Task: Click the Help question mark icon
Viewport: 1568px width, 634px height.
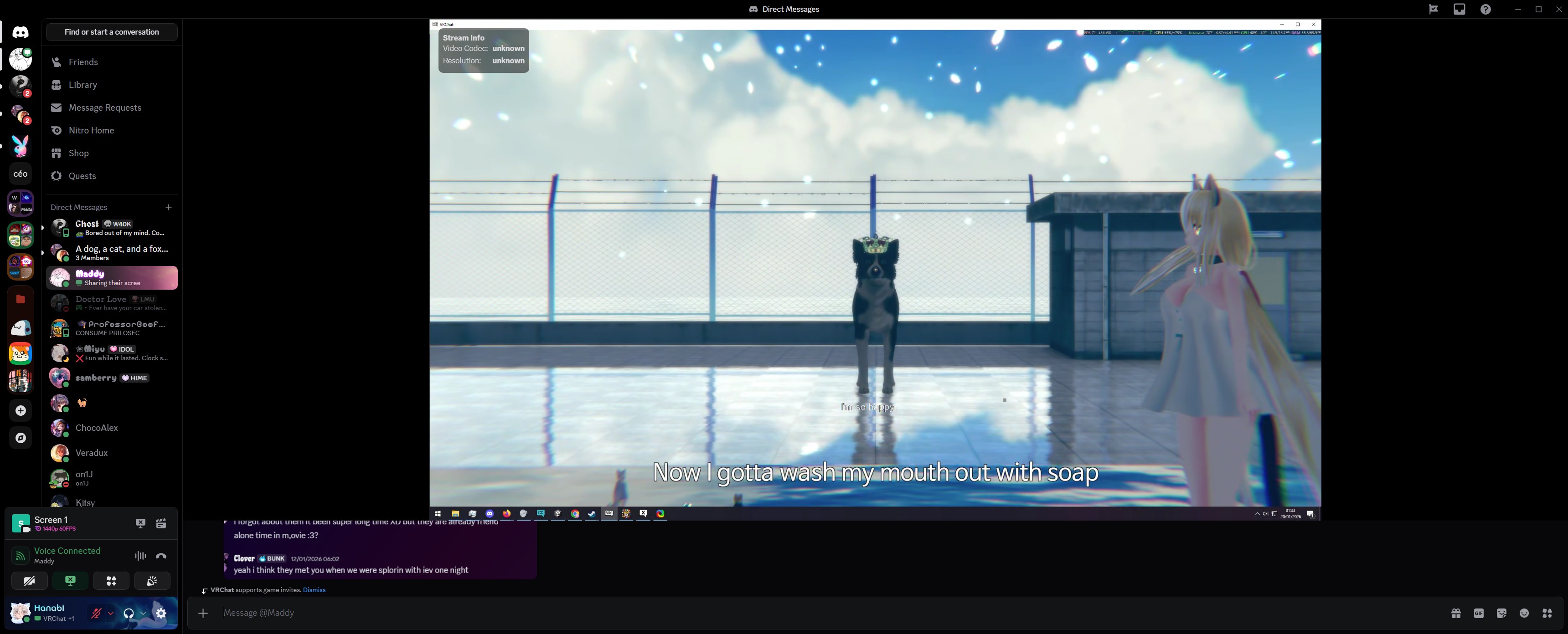Action: (1485, 9)
